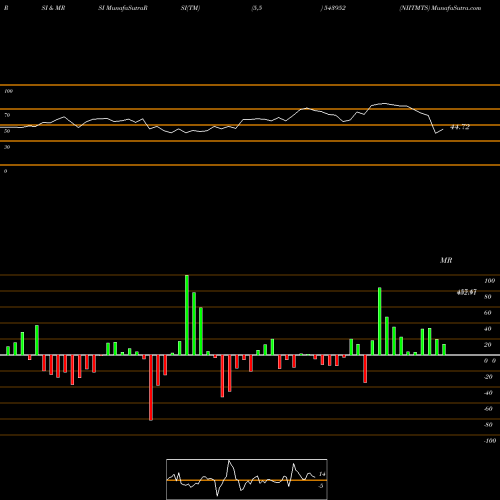500x500 pixels.
Task: Click the RSI value label 44.72
Action: point(460,127)
